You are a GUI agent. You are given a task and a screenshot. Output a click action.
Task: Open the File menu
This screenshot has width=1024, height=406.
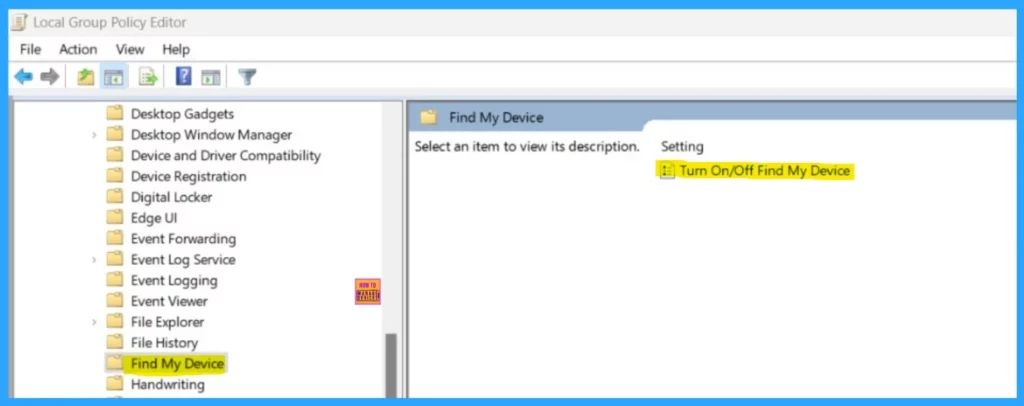(30, 50)
